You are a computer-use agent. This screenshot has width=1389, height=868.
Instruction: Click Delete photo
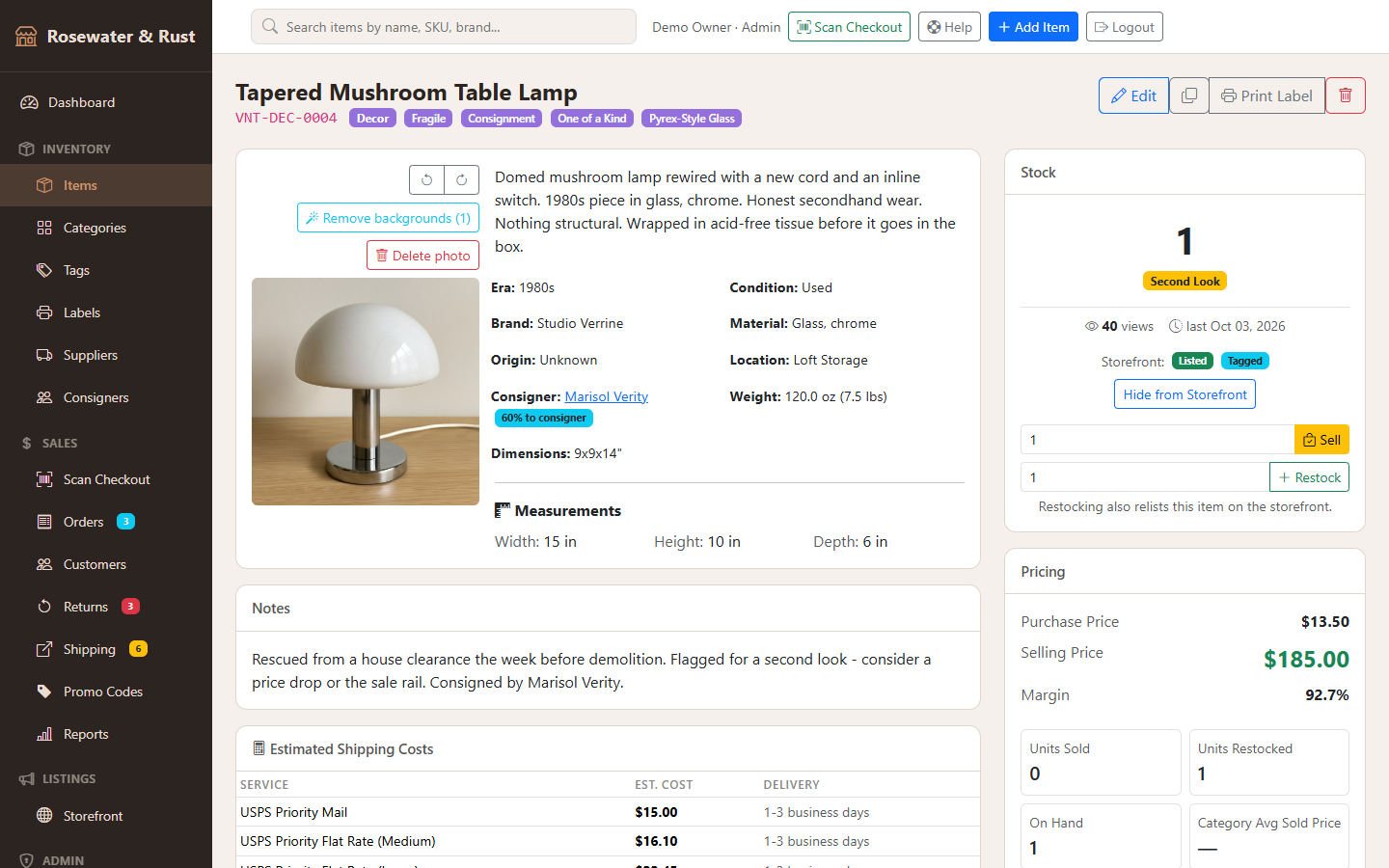(x=422, y=256)
